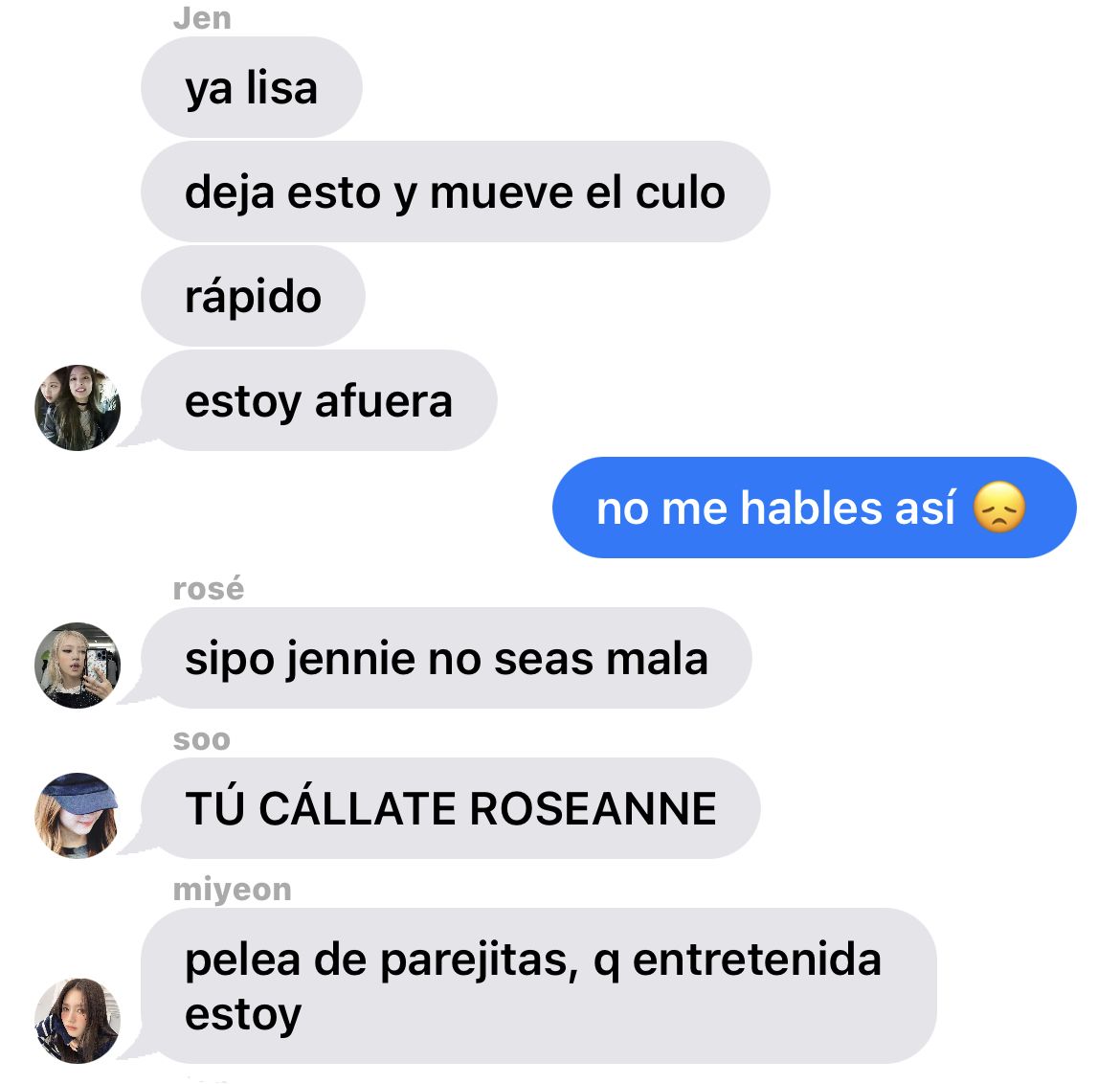
Task: Tap the word 'estoy' ending miyeon's message
Action: [243, 1015]
